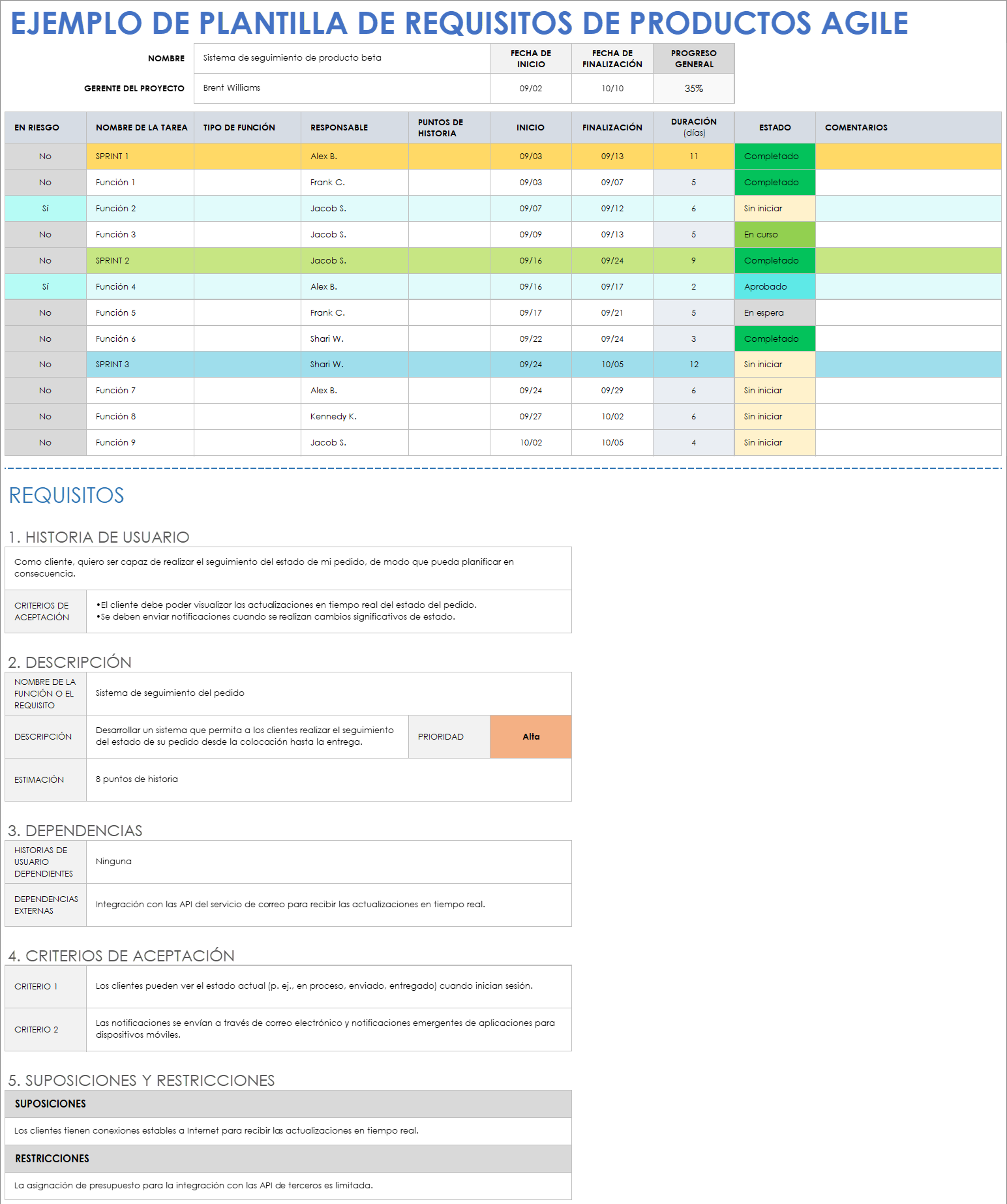Screen dimensions: 1007x1204
Task: Click the CRITERIO 1 label cell
Action: coord(46,987)
